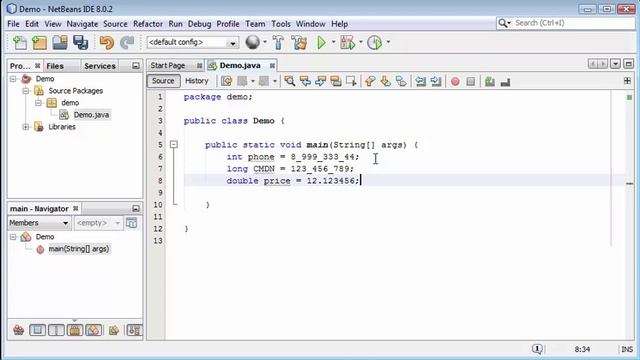
Task: Toggle Show Non-Public Members lock filter
Action: point(75,330)
